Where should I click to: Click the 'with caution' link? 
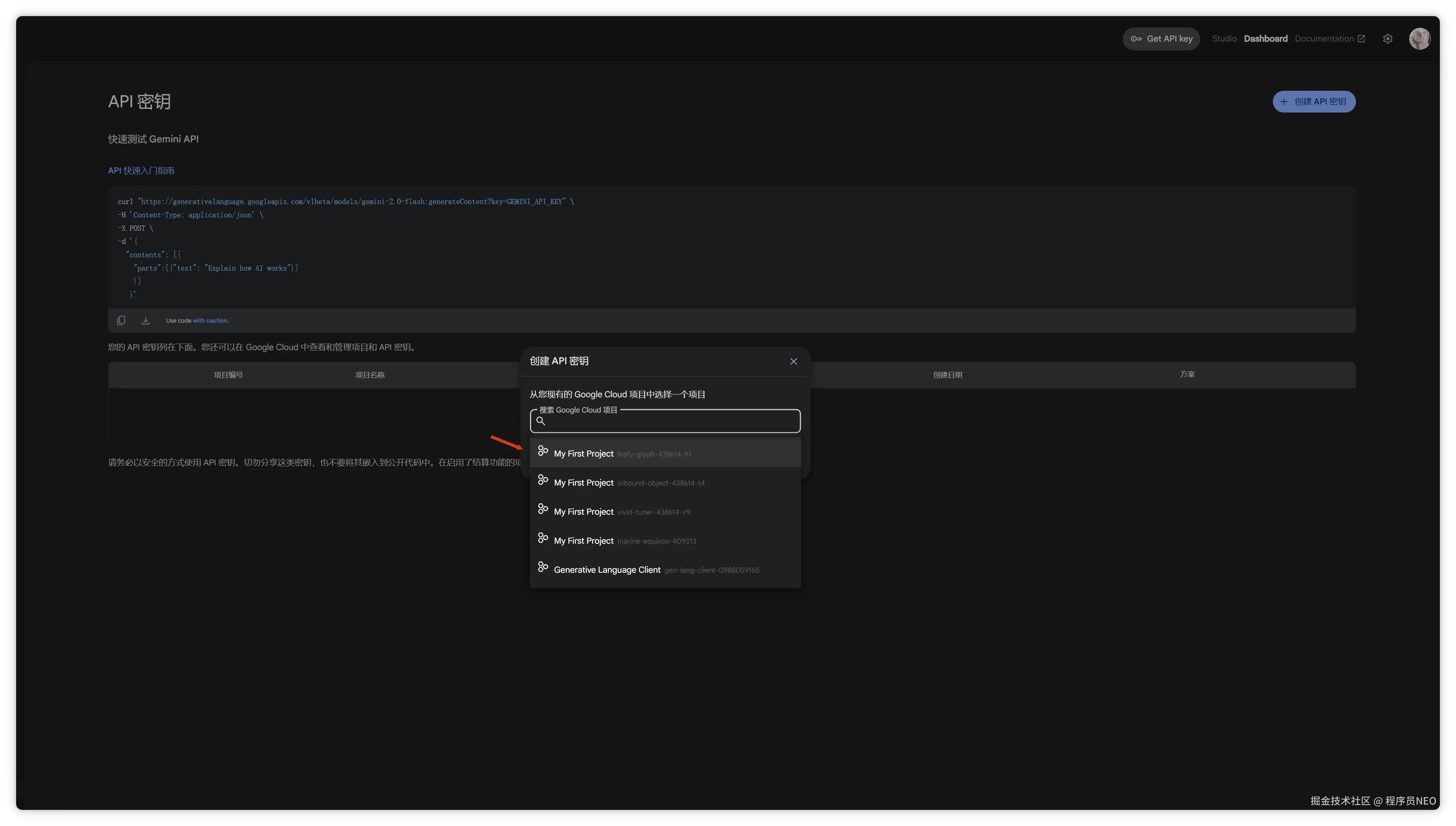(211, 321)
